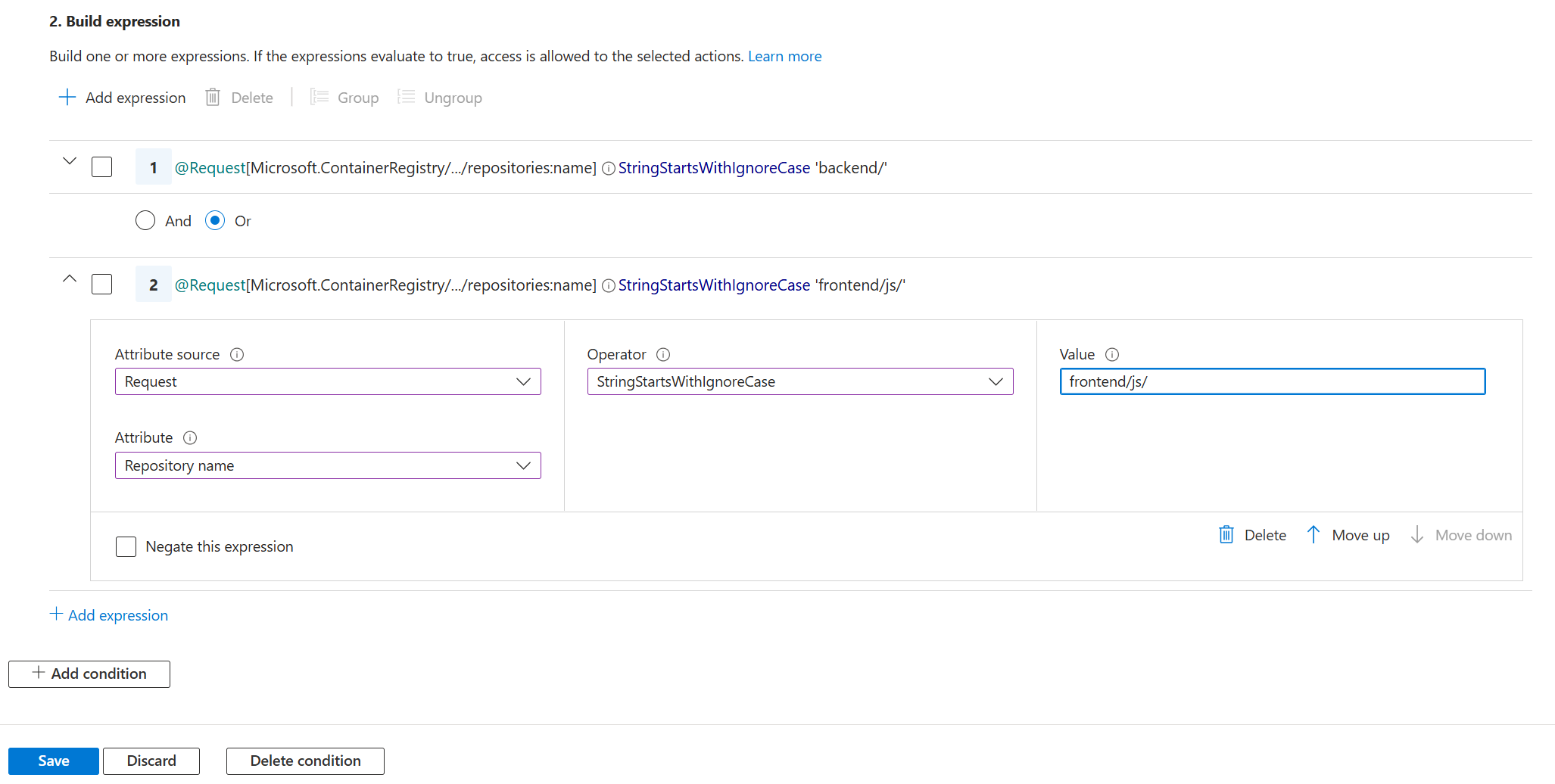The height and width of the screenshot is (784, 1555).
Task: Click the trash icon in the top toolbar
Action: pos(213,98)
